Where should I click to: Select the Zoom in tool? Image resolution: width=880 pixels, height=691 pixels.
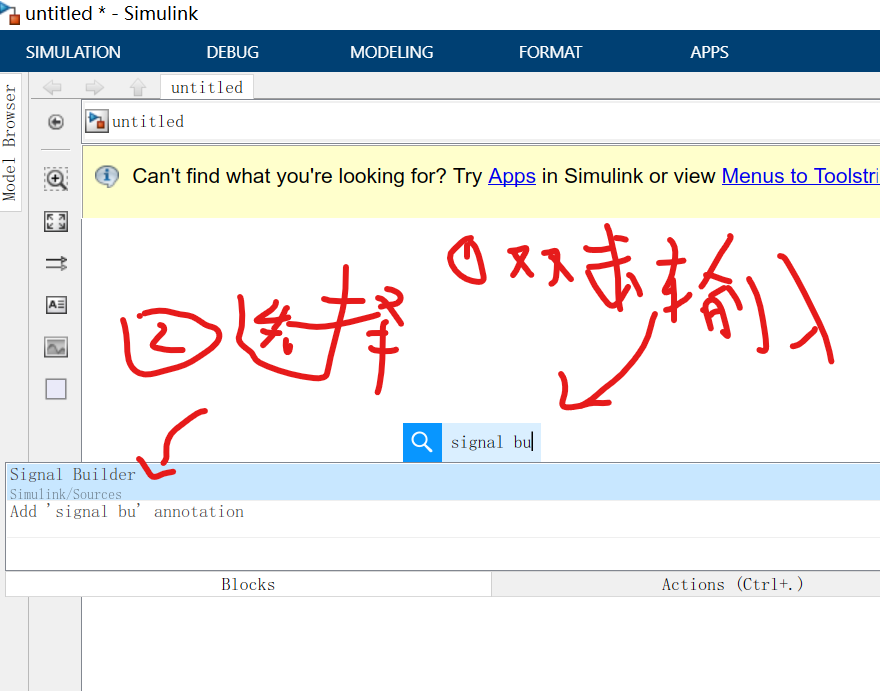(56, 179)
